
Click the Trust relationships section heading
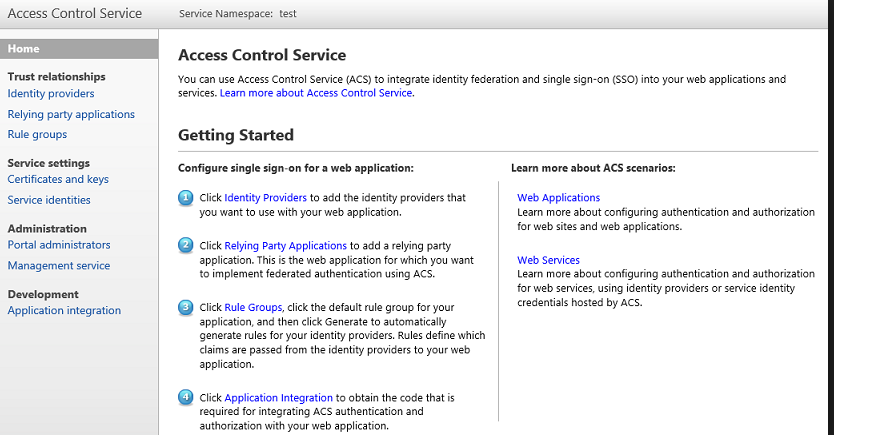(56, 77)
